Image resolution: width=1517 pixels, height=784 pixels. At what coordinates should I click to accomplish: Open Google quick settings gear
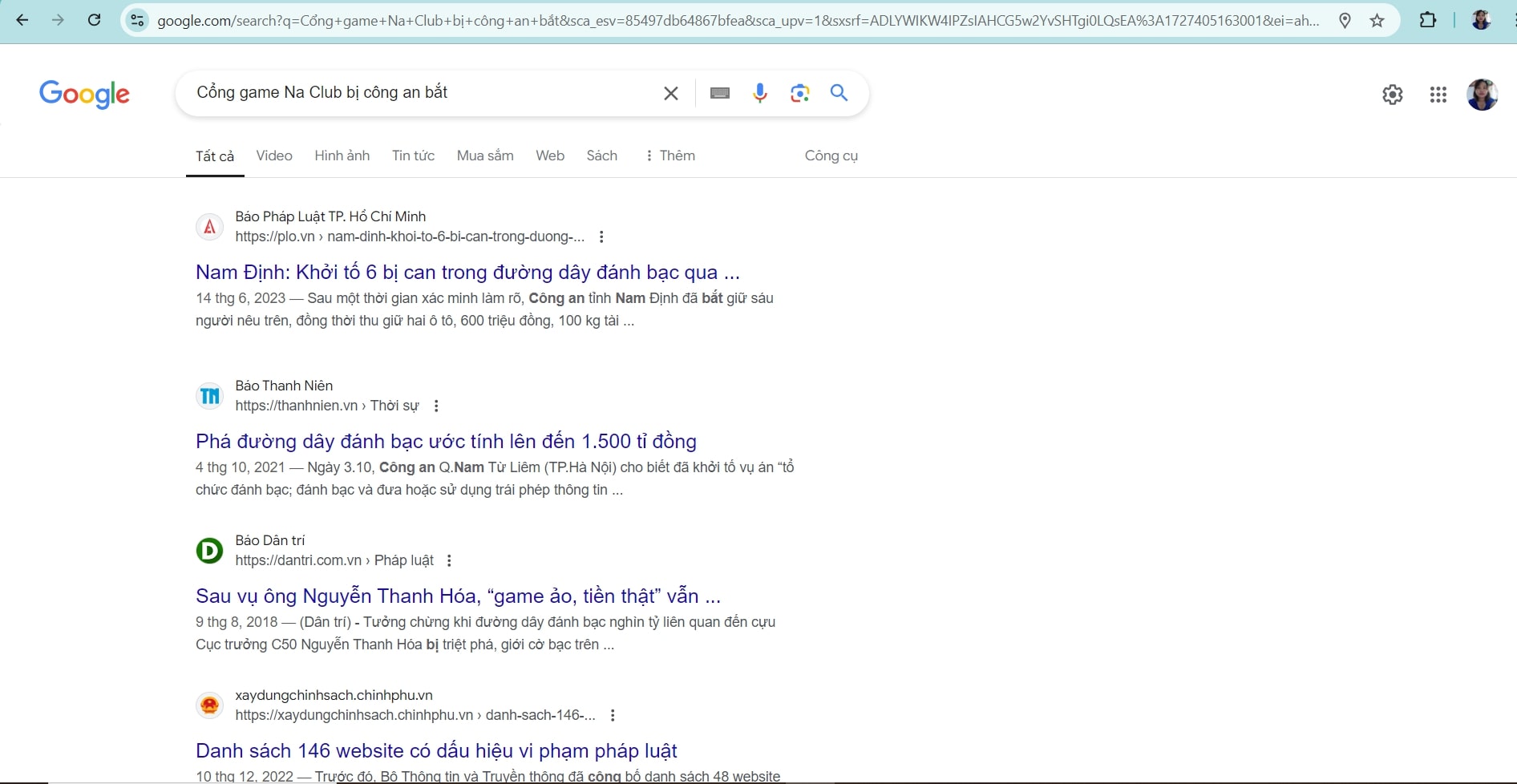[x=1393, y=95]
